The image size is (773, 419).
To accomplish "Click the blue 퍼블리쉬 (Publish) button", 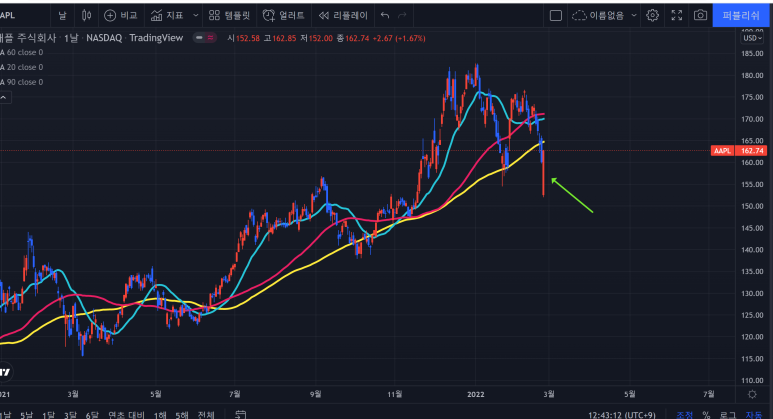I will (741, 15).
